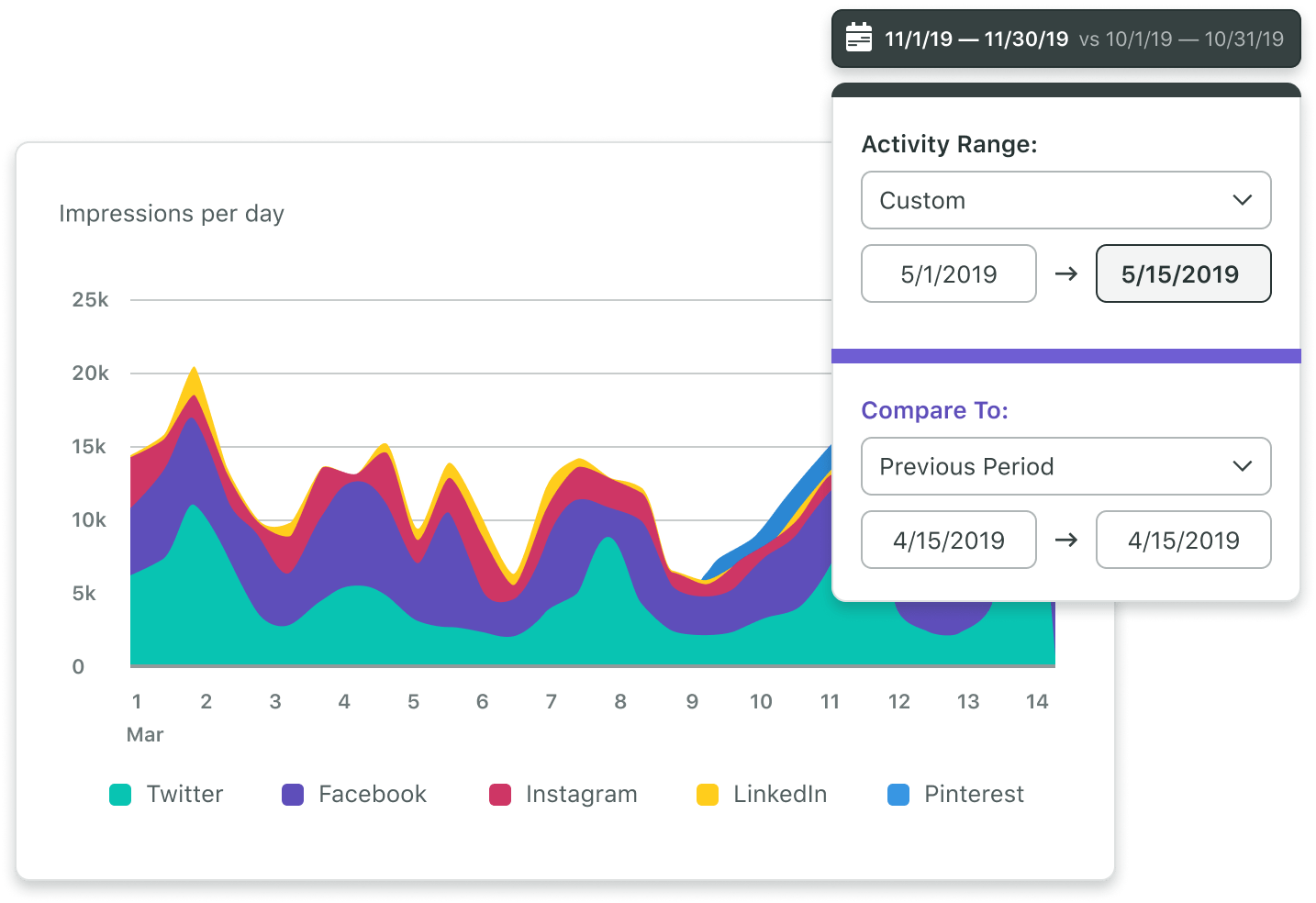Click the vs 10/1/19 — 10/31/19 comparison text
This screenshot has height=903, width=1316.
pyautogui.click(x=1181, y=39)
